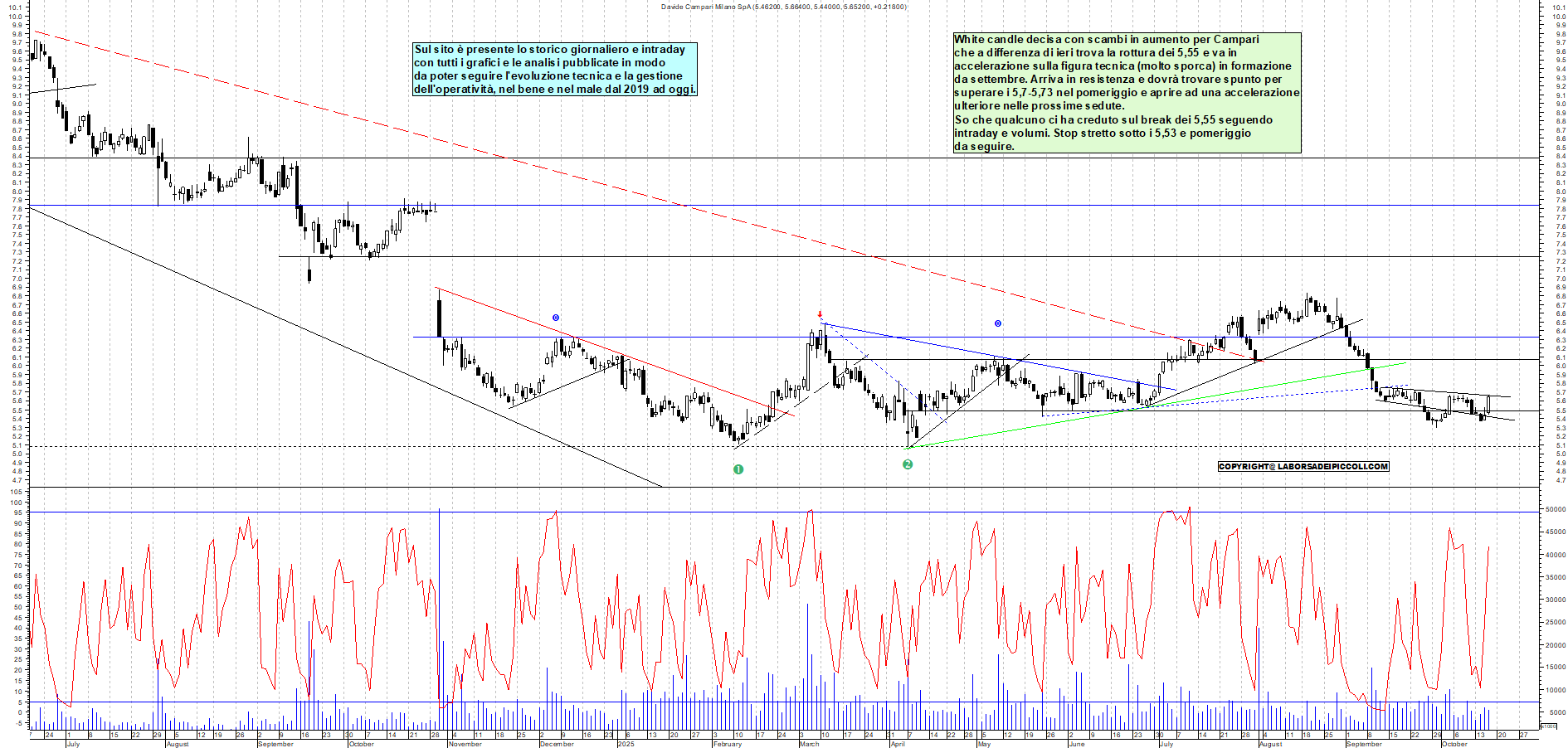Open the copyright LABORSADEIPICCOLI.COM label
This screenshot has width=1568, height=748.
click(1303, 466)
